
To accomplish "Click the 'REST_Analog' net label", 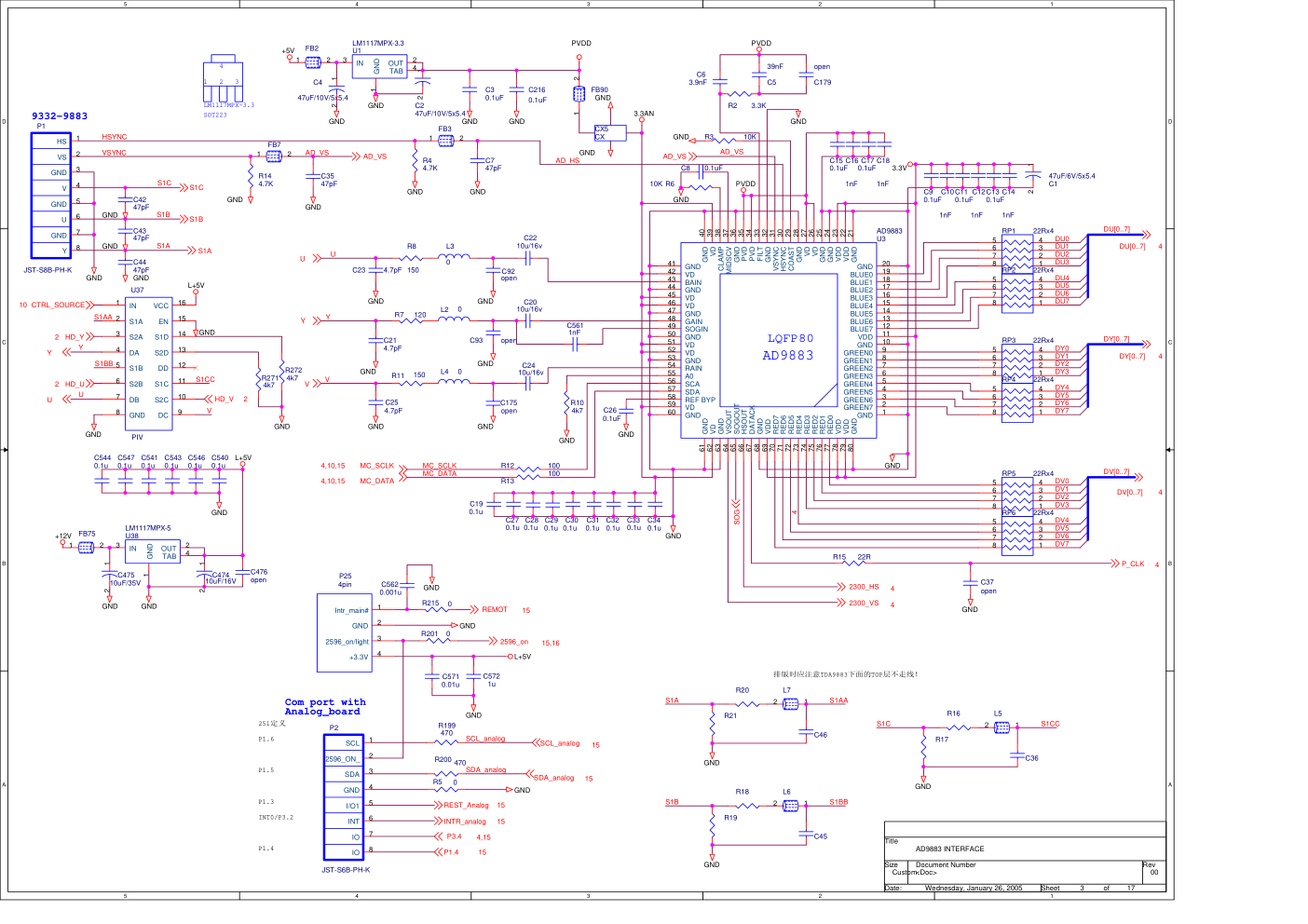I will point(466,805).
